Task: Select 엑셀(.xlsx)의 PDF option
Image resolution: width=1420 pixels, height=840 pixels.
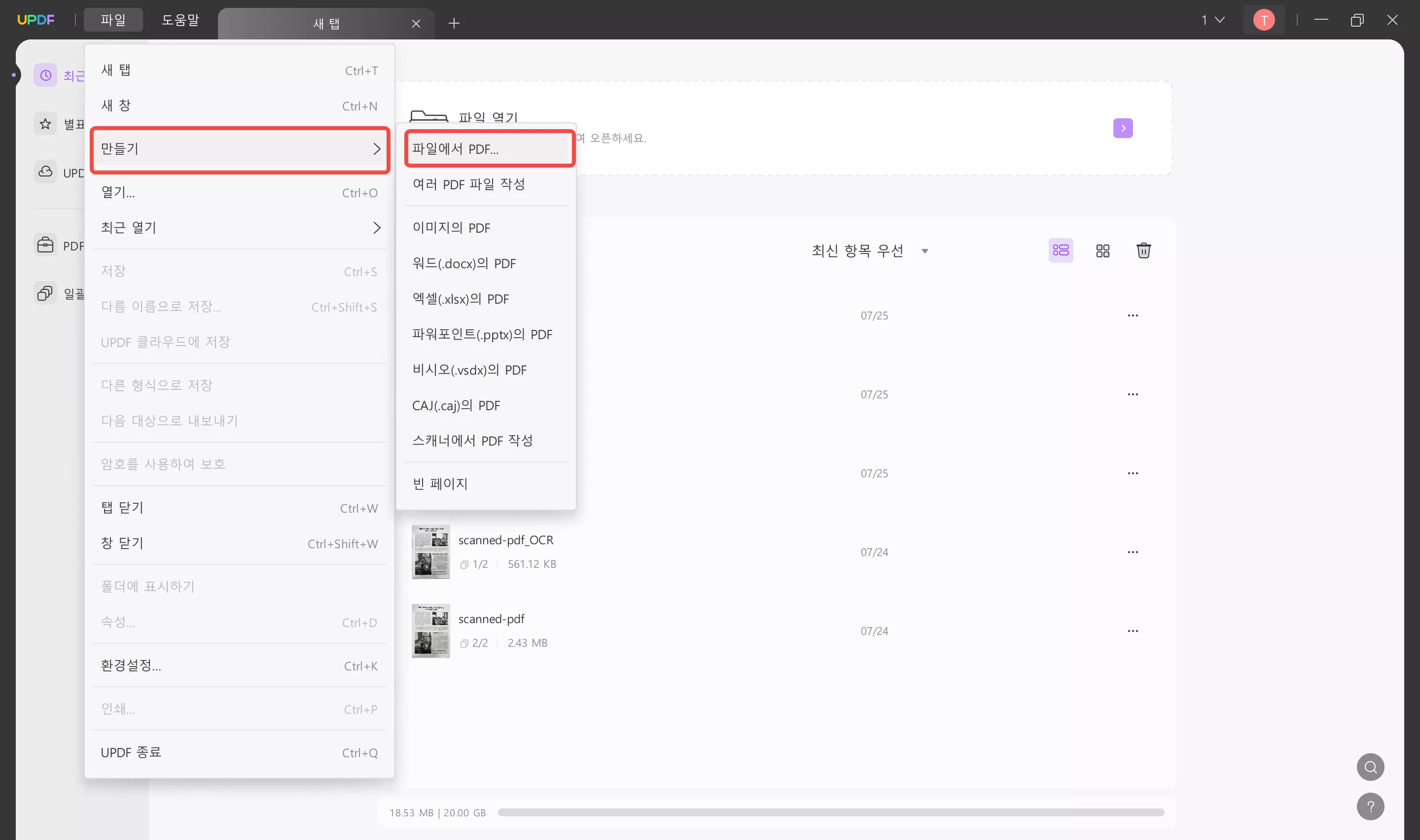Action: (486, 299)
